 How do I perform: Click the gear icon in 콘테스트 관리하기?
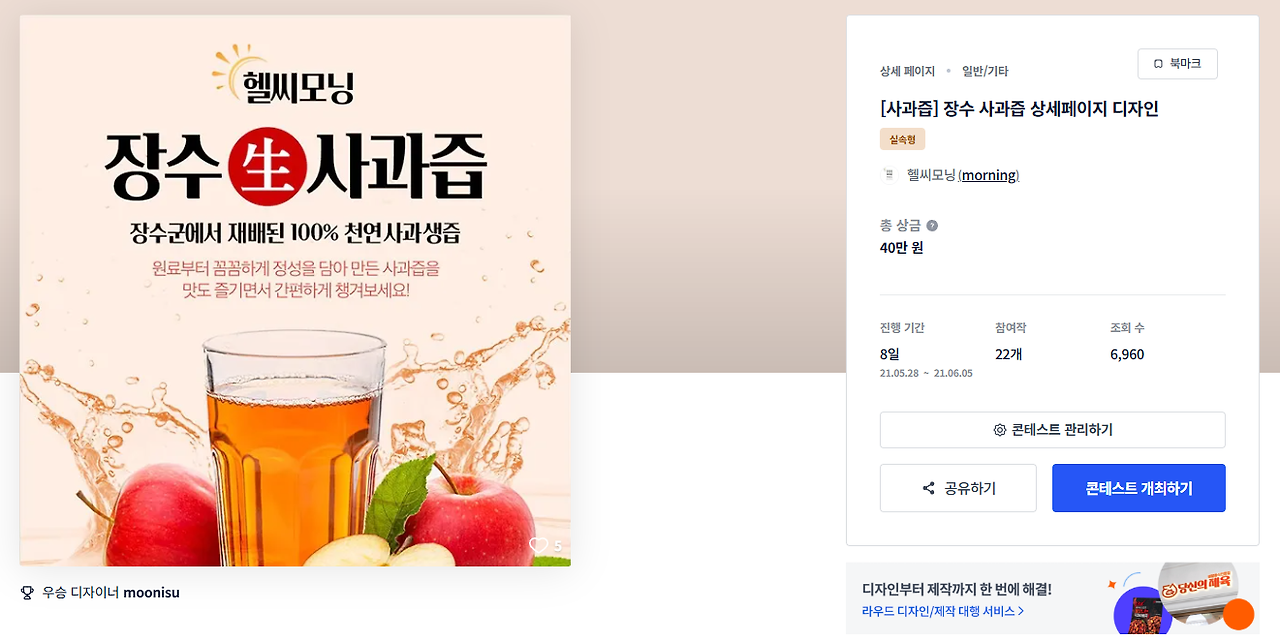999,430
